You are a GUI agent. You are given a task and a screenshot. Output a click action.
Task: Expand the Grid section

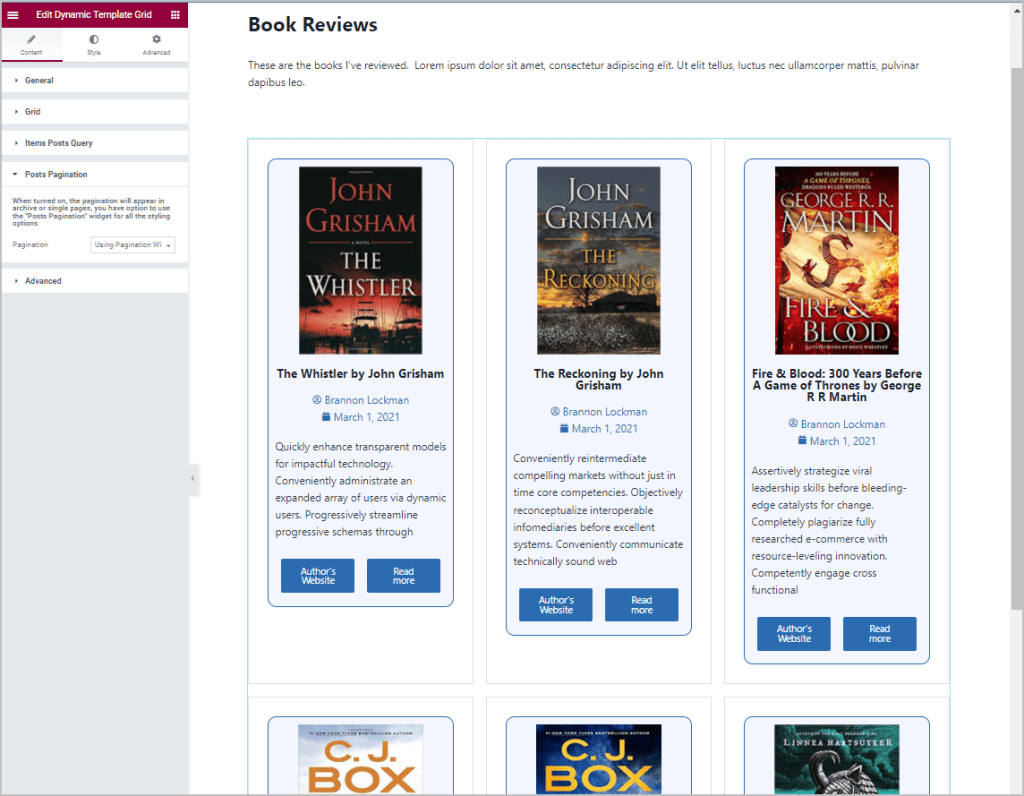[95, 112]
